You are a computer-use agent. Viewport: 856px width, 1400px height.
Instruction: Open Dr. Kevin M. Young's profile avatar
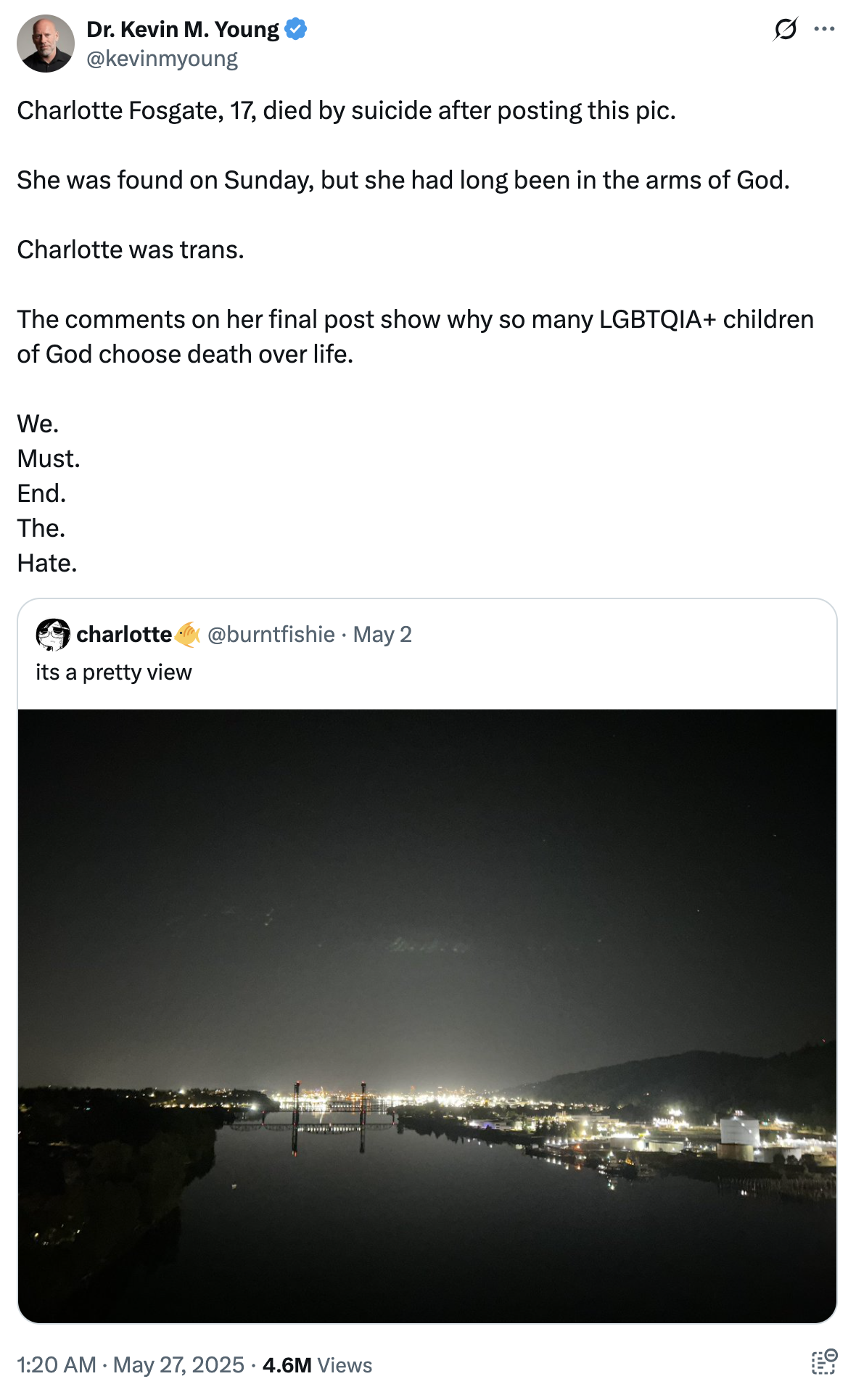[x=47, y=41]
